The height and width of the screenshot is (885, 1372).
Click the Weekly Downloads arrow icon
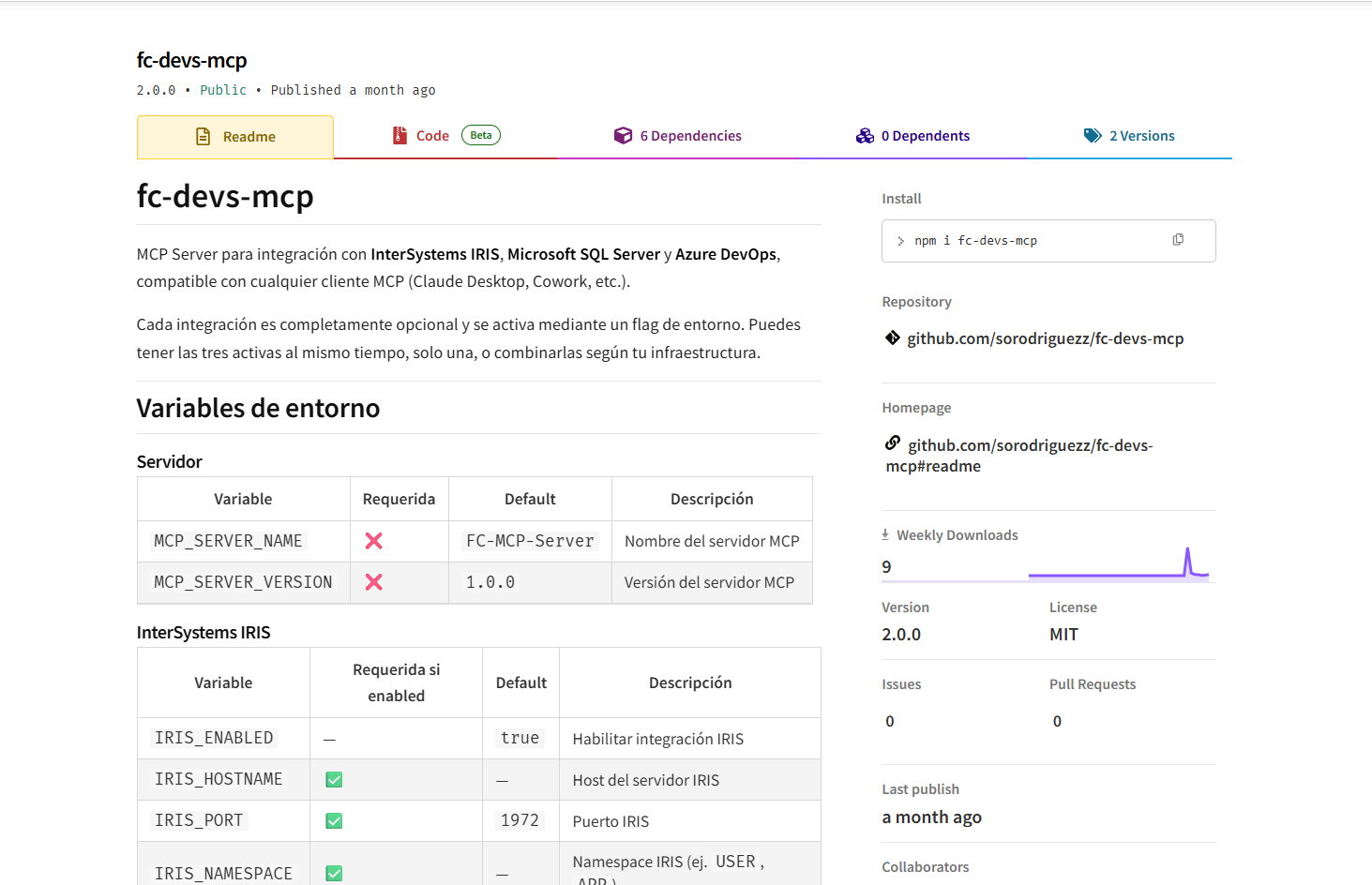(885, 534)
